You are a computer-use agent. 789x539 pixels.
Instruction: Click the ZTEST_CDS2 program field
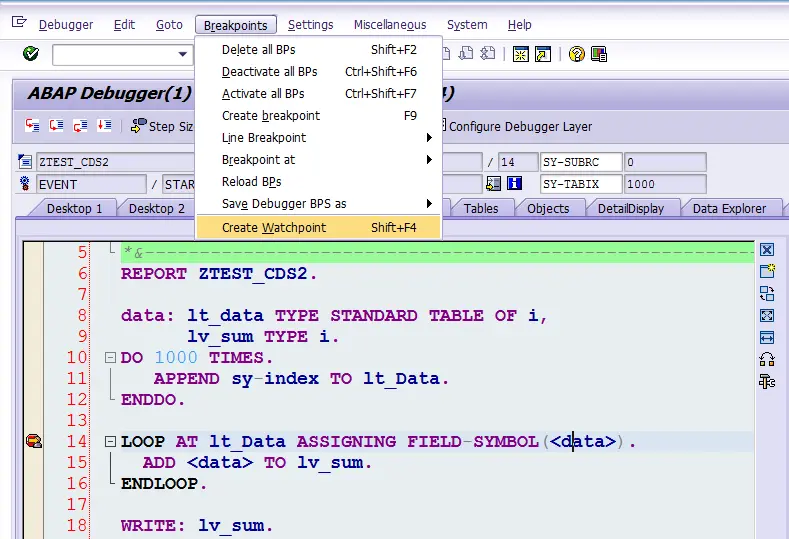[x=115, y=162]
